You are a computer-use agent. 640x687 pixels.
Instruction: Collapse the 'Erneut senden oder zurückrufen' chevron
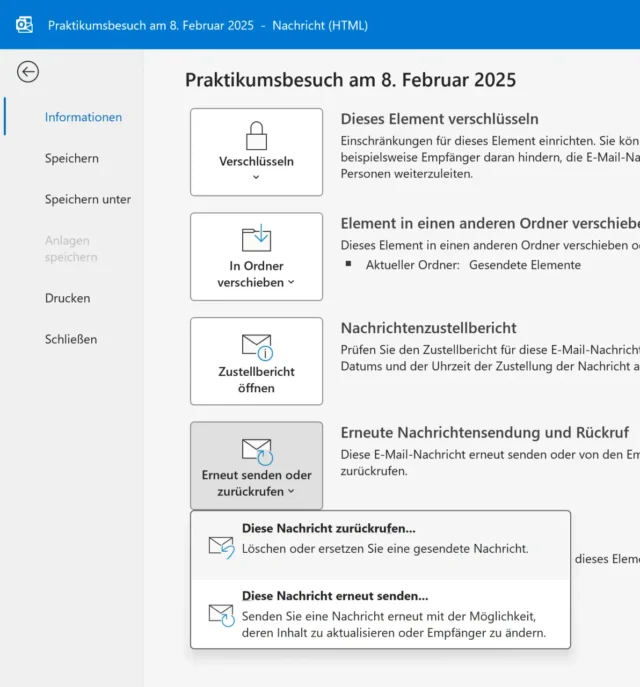292,492
